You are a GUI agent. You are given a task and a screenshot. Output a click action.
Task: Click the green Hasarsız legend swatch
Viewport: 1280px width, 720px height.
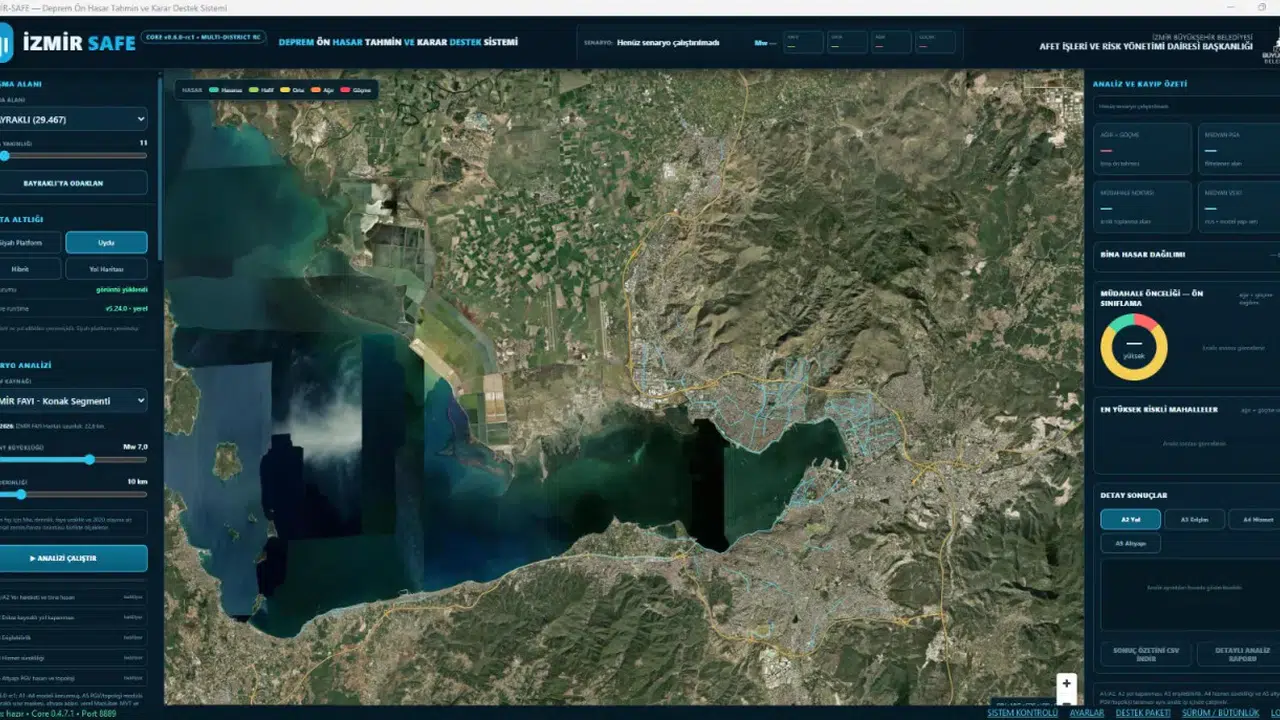point(214,90)
